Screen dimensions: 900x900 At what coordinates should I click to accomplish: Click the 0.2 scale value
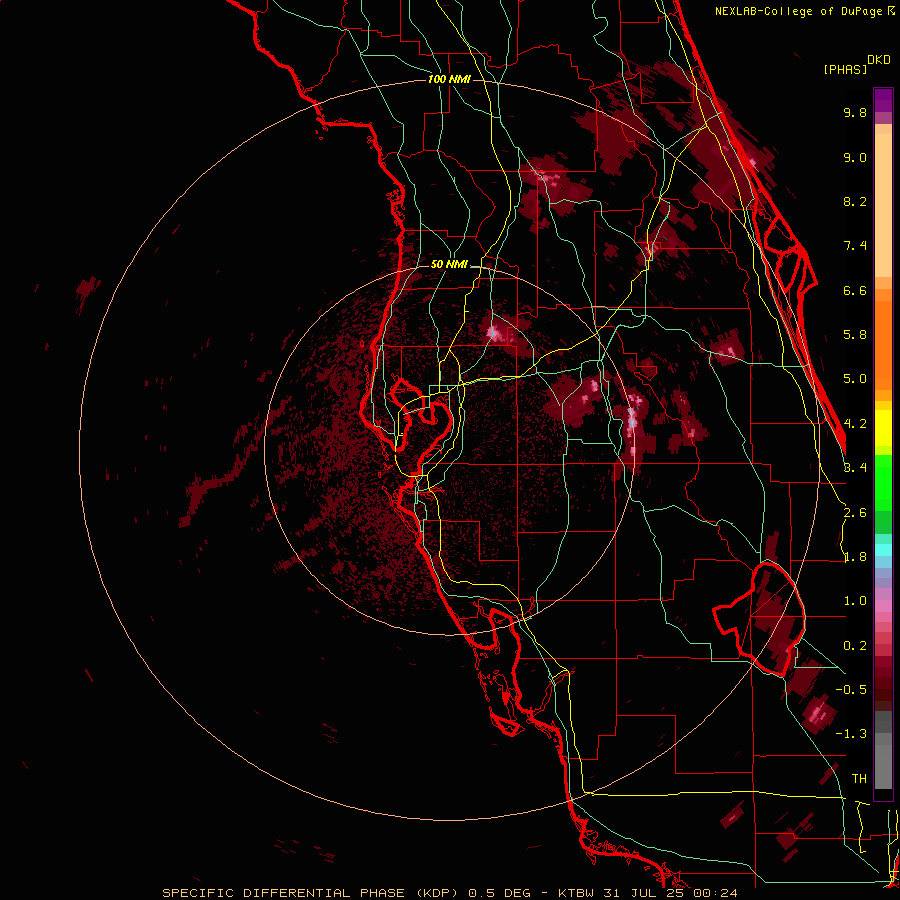coord(855,646)
